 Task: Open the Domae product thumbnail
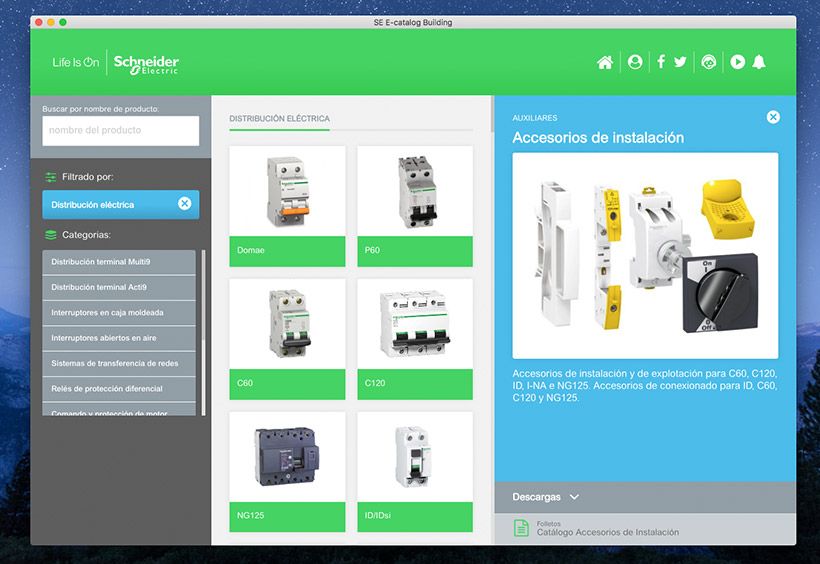(287, 191)
